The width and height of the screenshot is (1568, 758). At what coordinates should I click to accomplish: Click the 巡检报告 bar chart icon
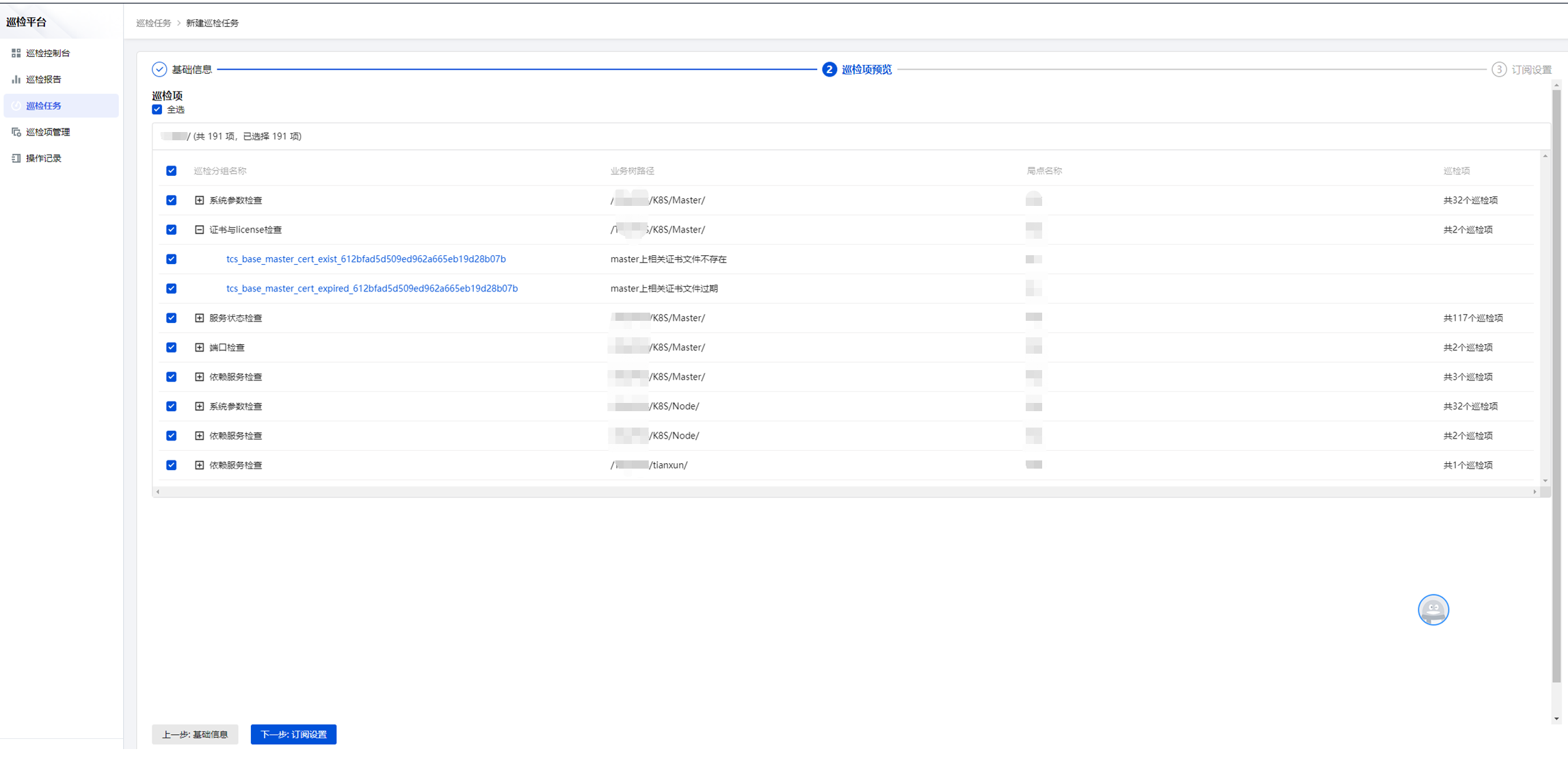(16, 79)
